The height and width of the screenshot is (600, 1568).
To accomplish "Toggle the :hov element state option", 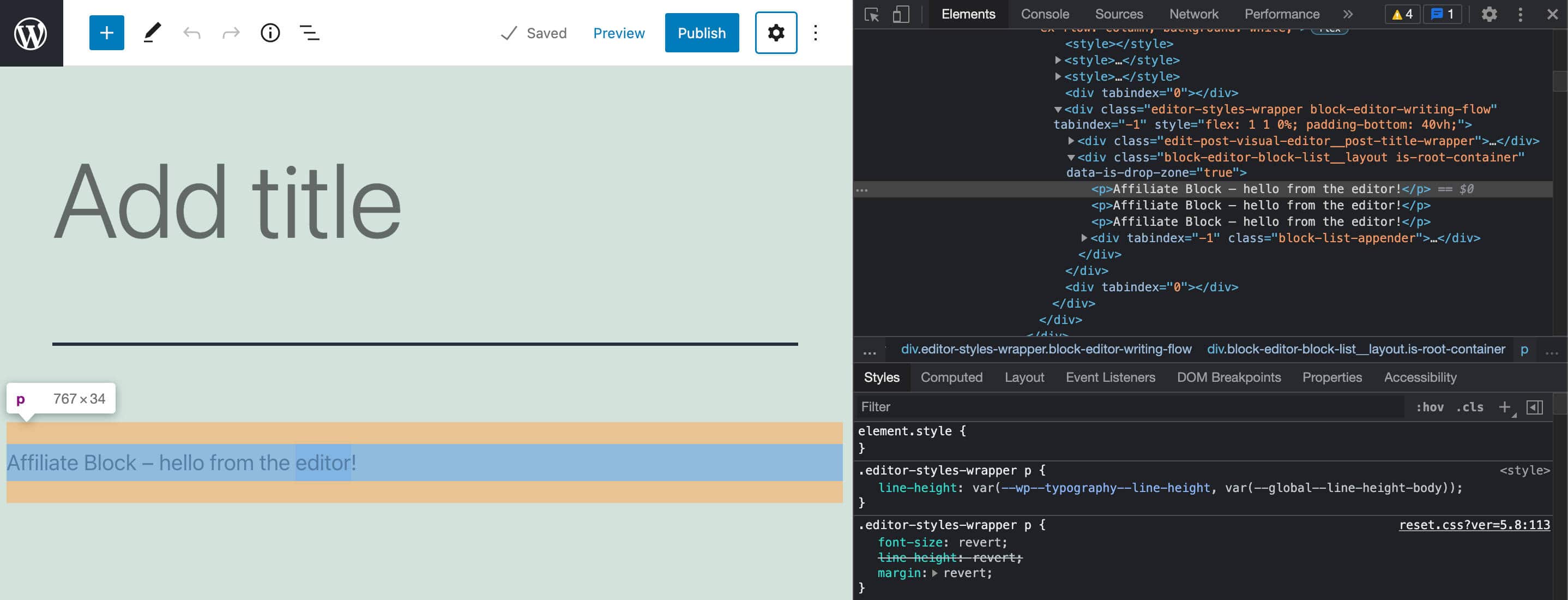I will [1429, 407].
